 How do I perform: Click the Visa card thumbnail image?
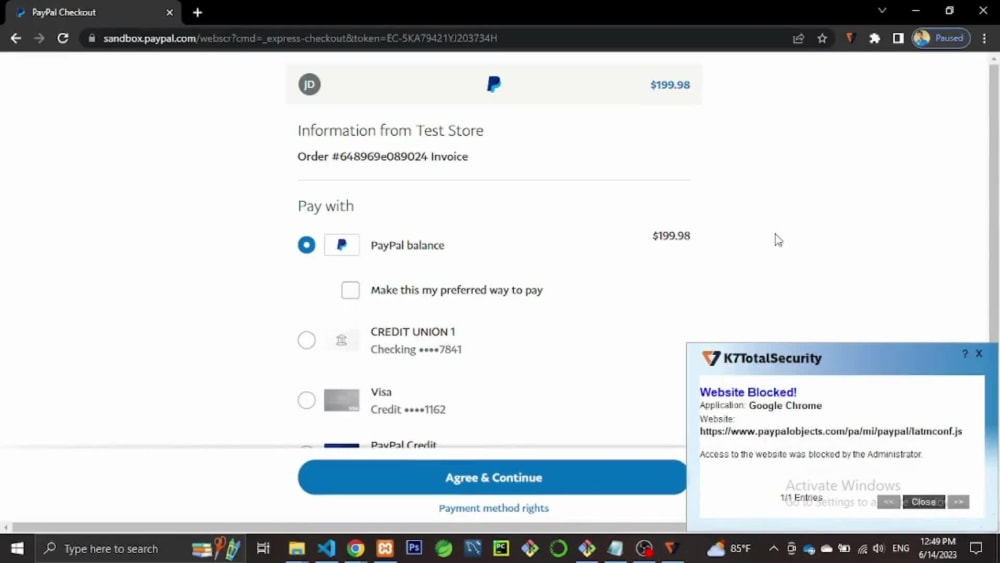pyautogui.click(x=341, y=400)
